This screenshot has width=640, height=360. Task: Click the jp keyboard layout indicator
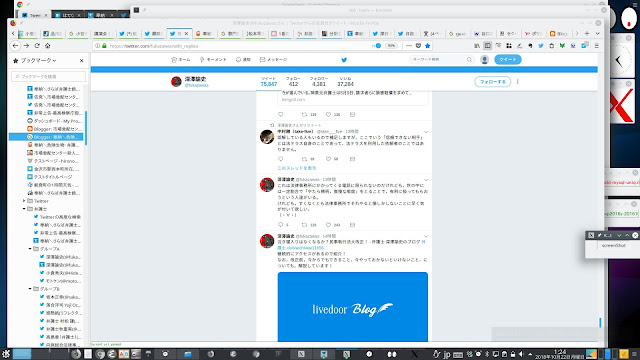pos(447,354)
